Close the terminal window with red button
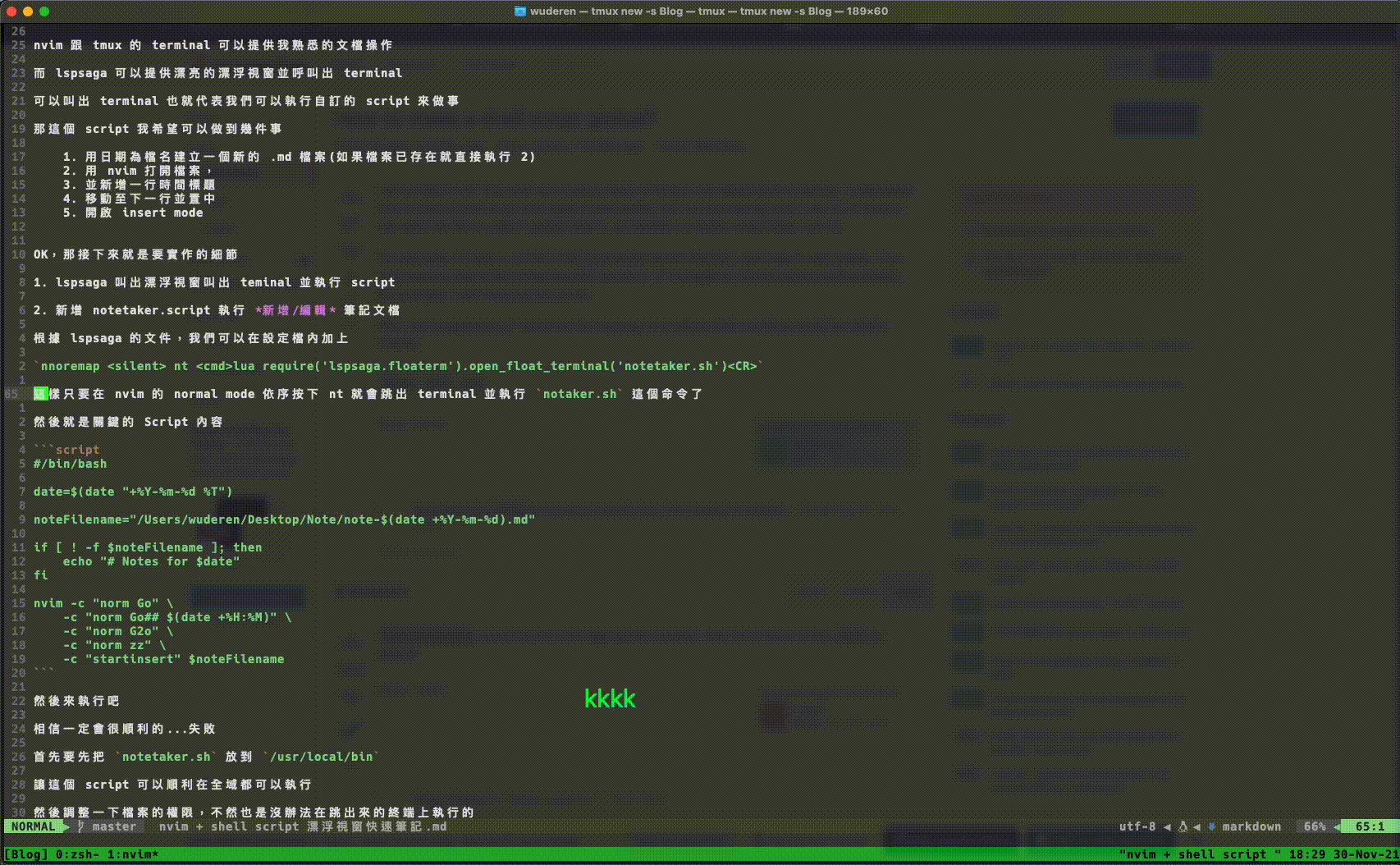 click(x=11, y=11)
